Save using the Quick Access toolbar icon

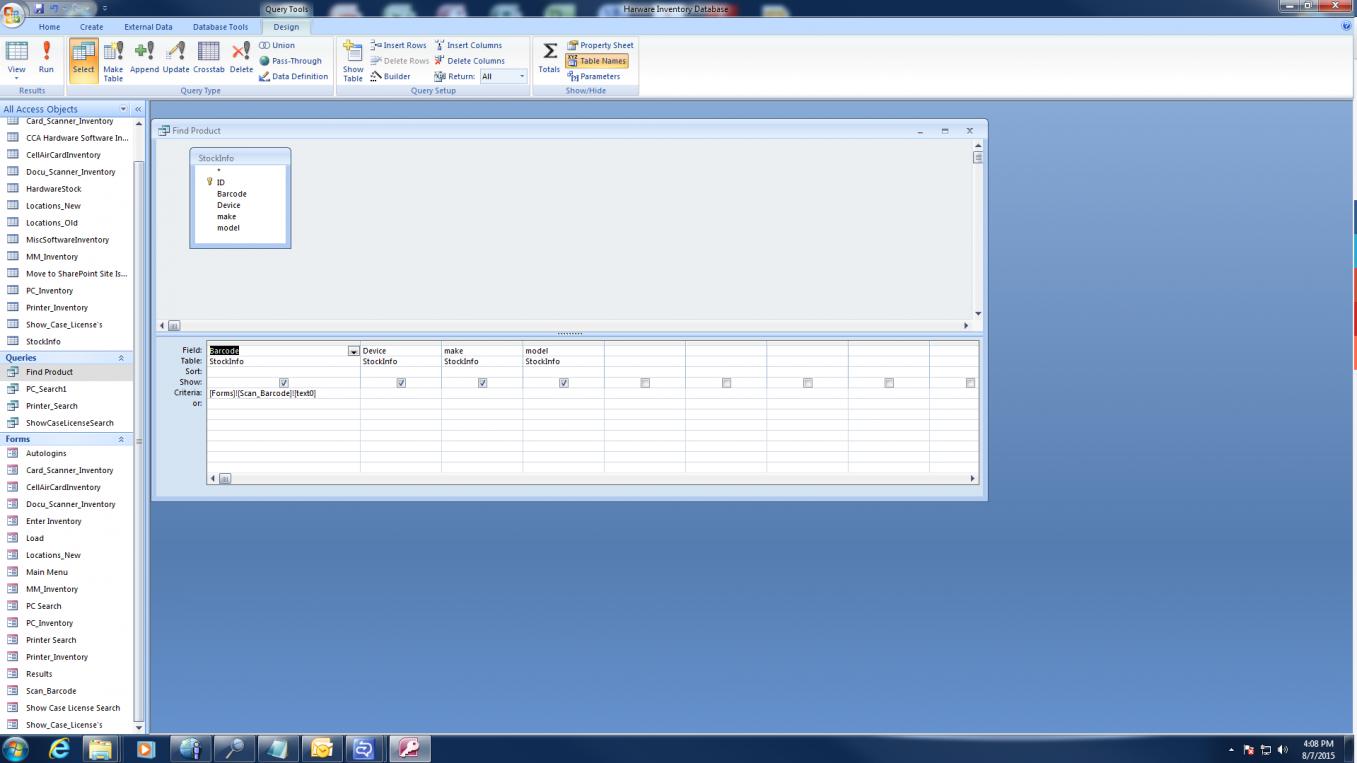(x=41, y=8)
